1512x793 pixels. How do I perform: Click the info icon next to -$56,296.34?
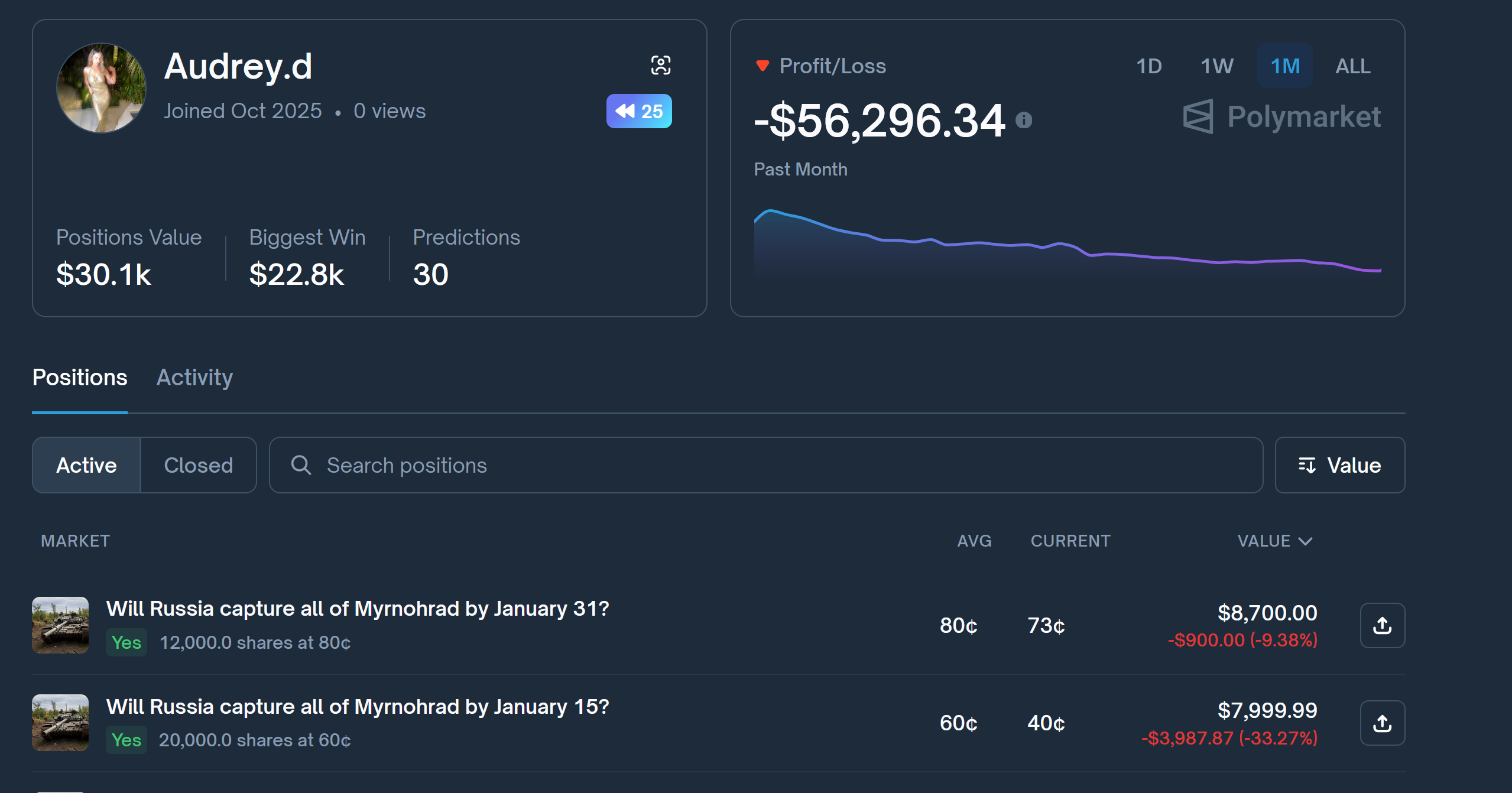point(1024,121)
